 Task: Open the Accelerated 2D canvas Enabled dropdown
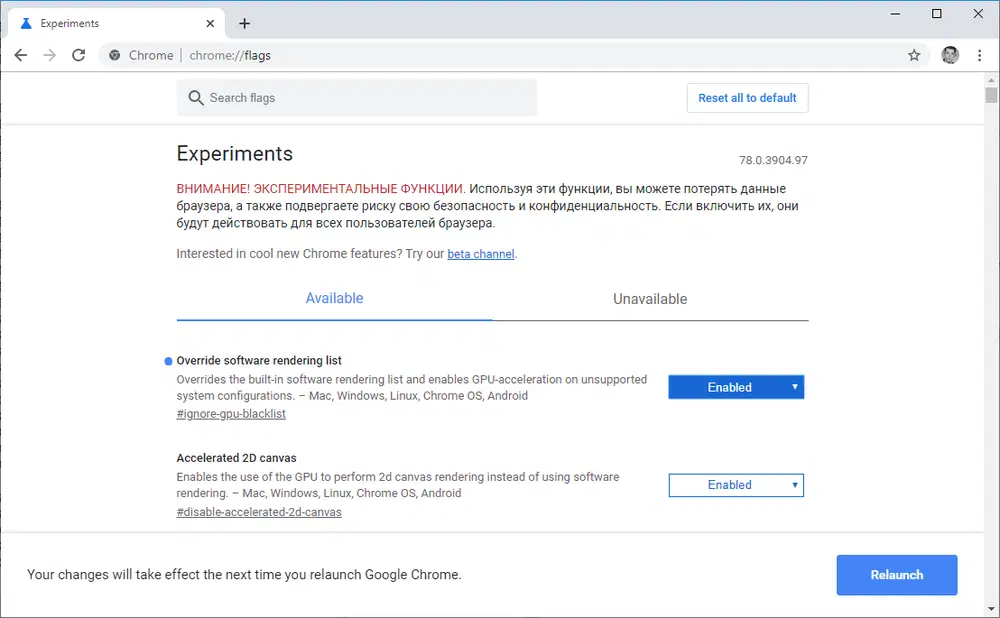click(736, 485)
